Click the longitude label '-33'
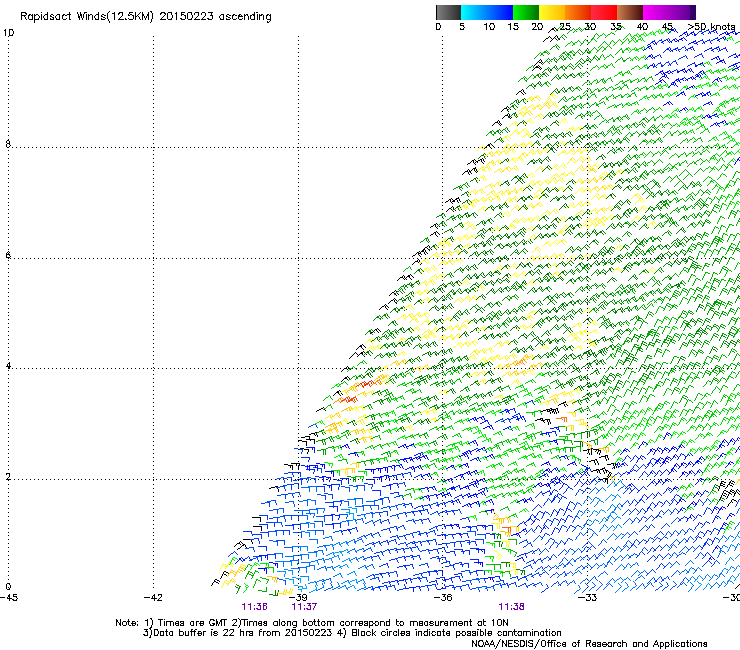This screenshot has width=740, height=650. [x=588, y=598]
